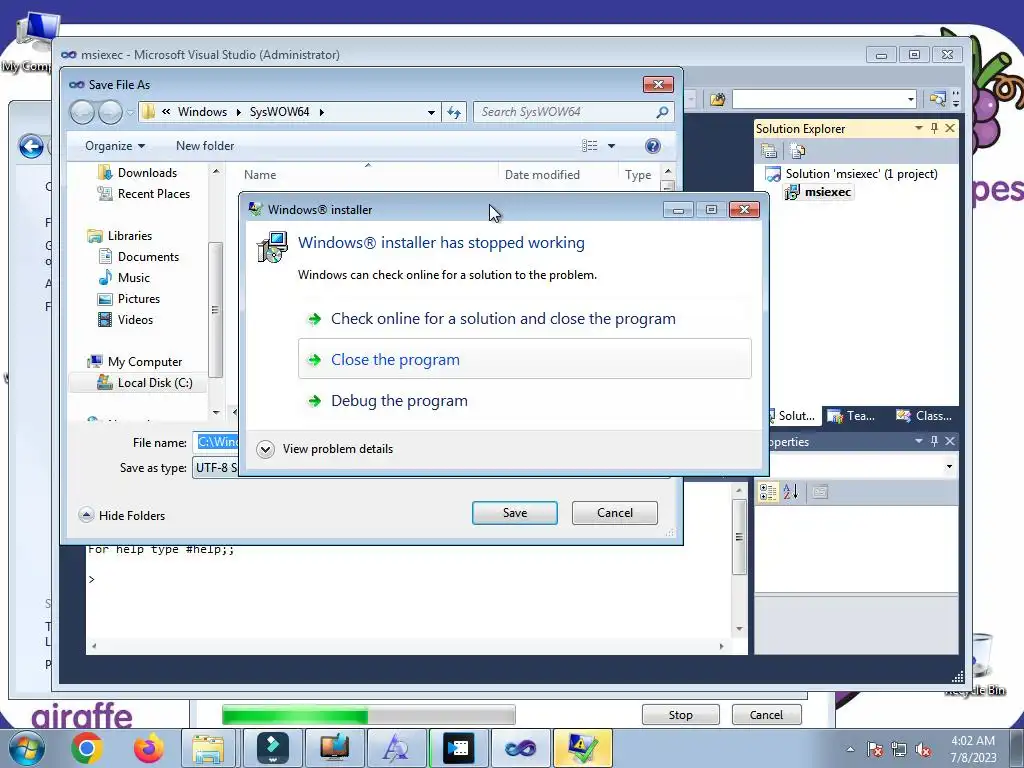Open the view options dropdown arrow

(611, 146)
